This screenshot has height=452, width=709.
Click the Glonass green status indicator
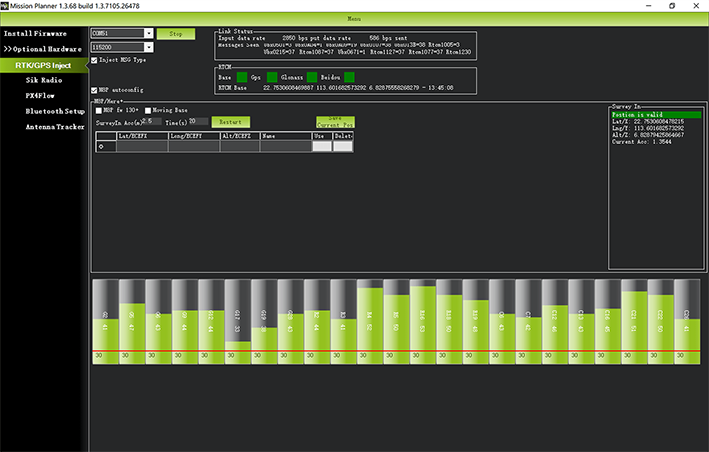coord(312,77)
